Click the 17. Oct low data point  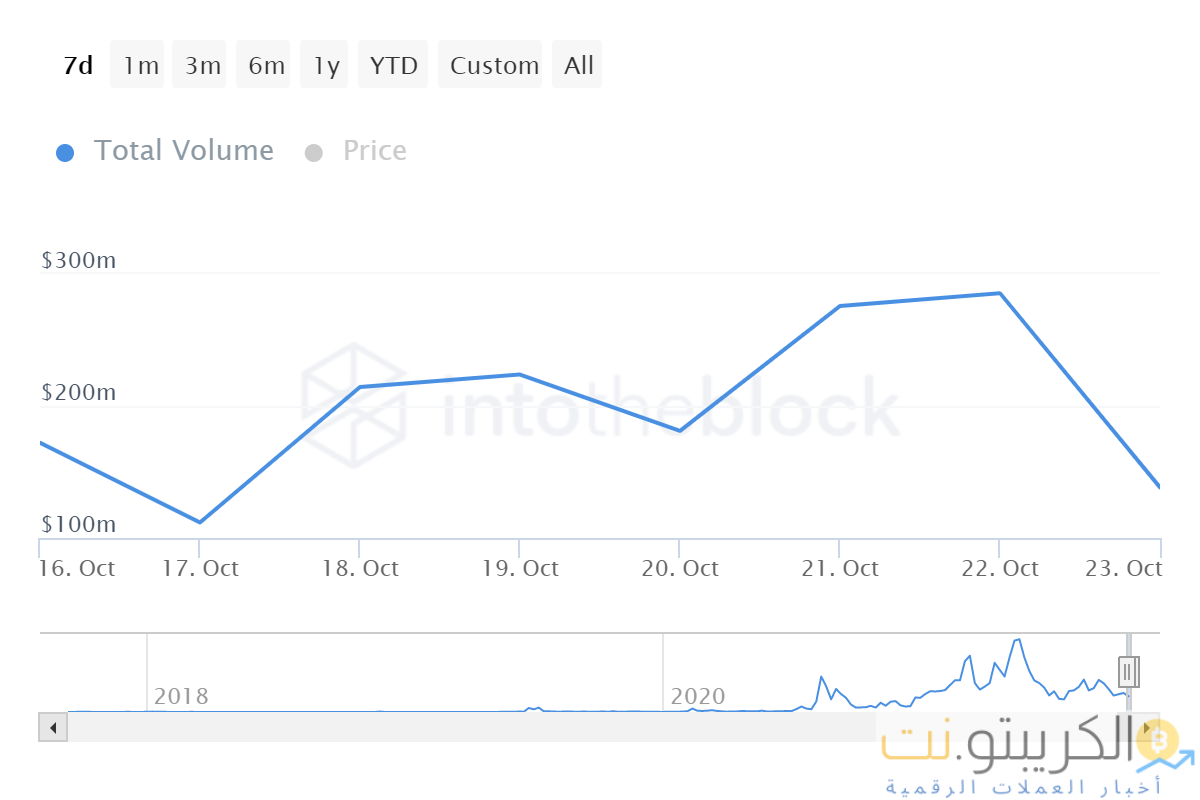point(200,522)
